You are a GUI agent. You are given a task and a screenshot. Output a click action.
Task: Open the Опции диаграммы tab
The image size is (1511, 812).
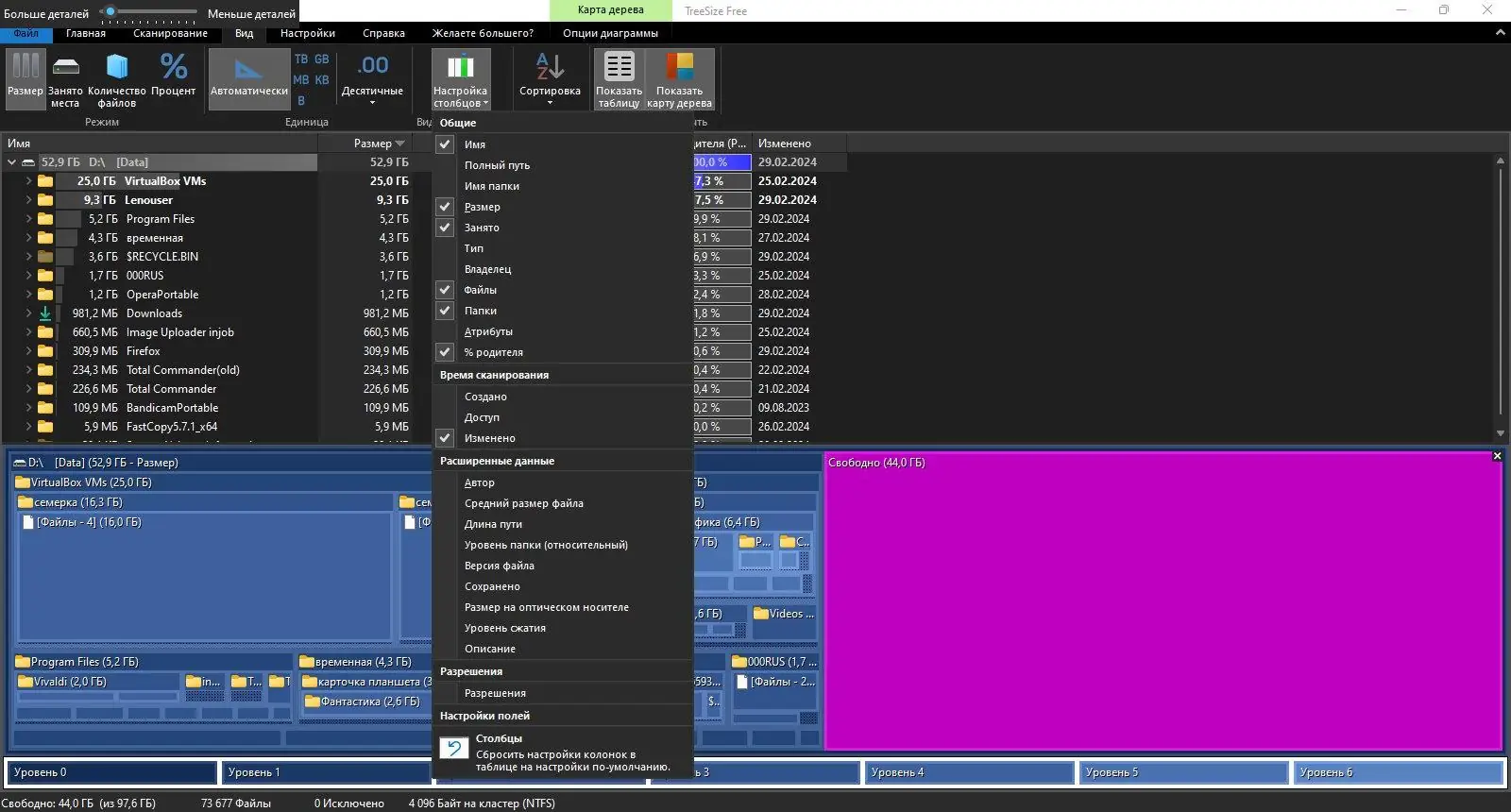click(x=610, y=33)
